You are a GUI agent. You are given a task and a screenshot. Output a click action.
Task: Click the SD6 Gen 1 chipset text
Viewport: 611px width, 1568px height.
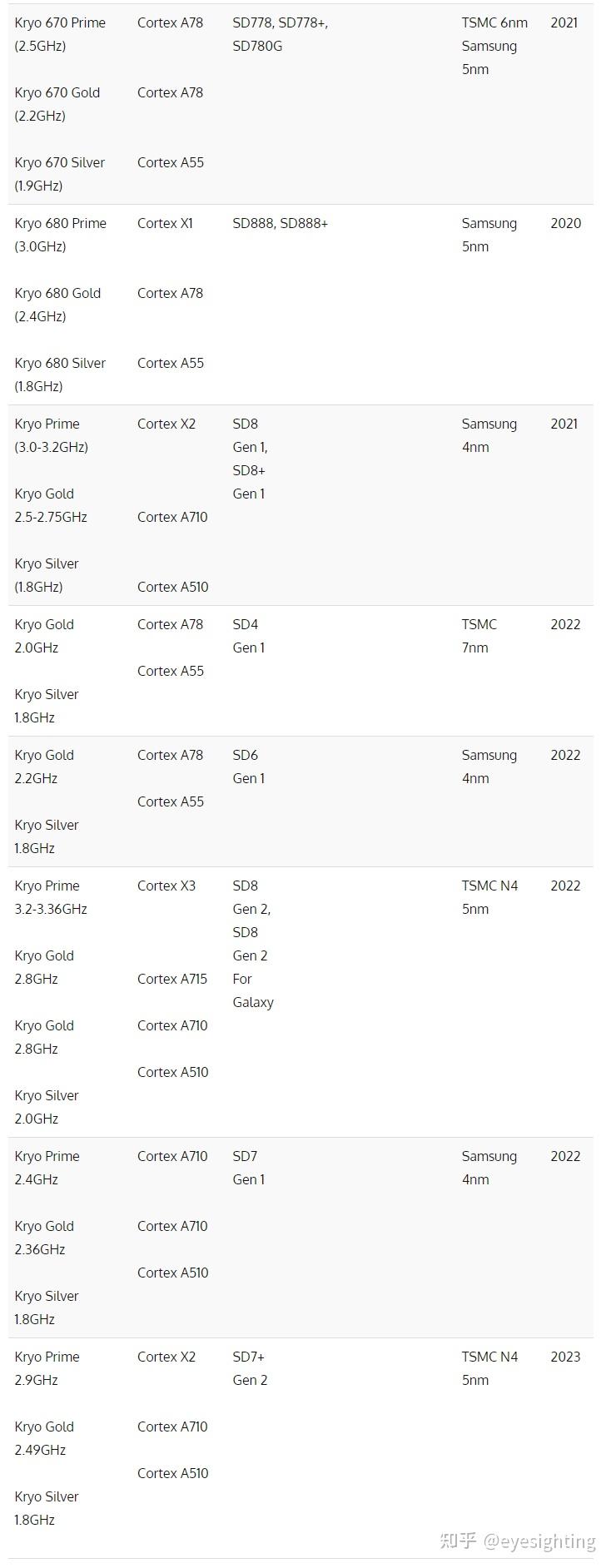pyautogui.click(x=248, y=767)
